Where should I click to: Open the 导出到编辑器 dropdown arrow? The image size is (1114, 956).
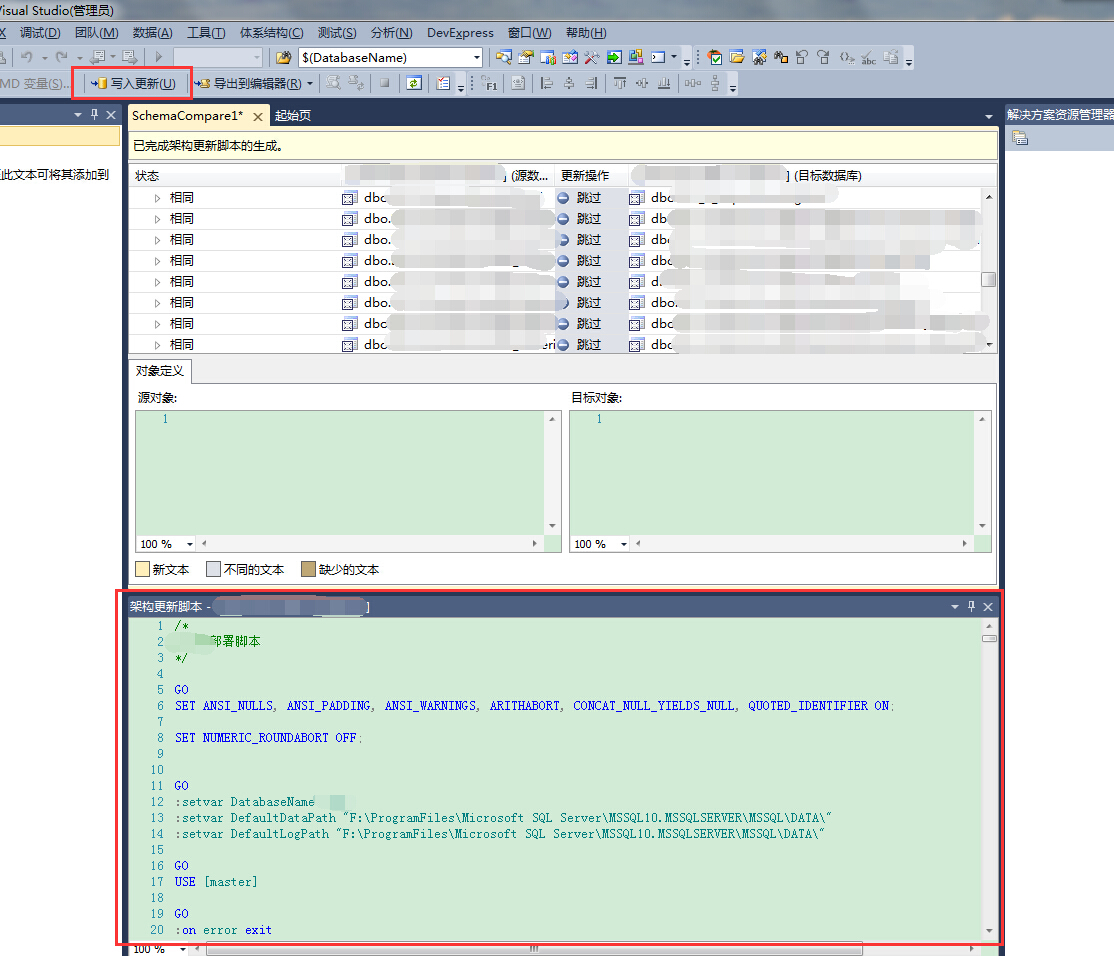[311, 84]
